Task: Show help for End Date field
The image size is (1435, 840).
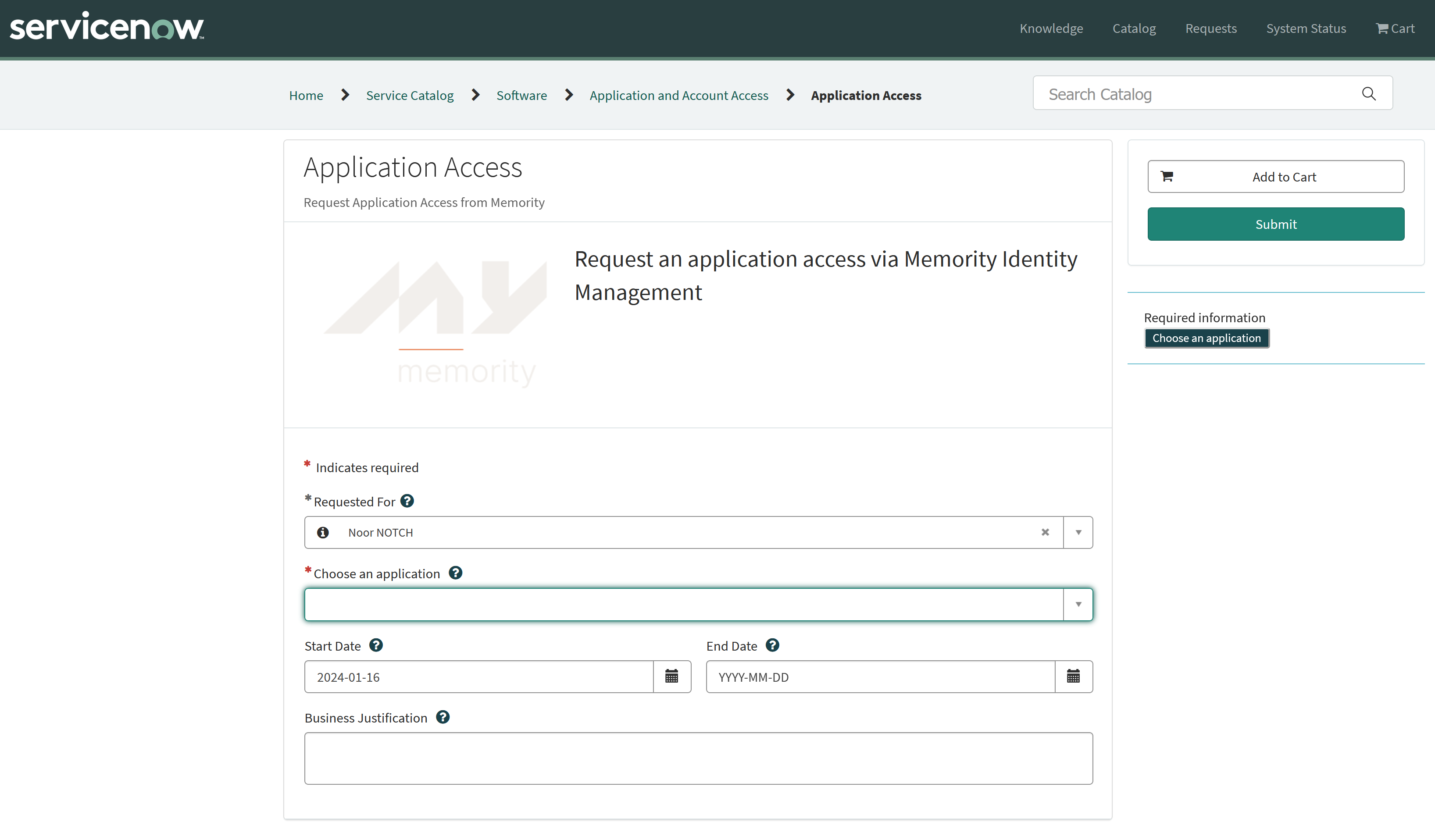Action: (x=772, y=645)
